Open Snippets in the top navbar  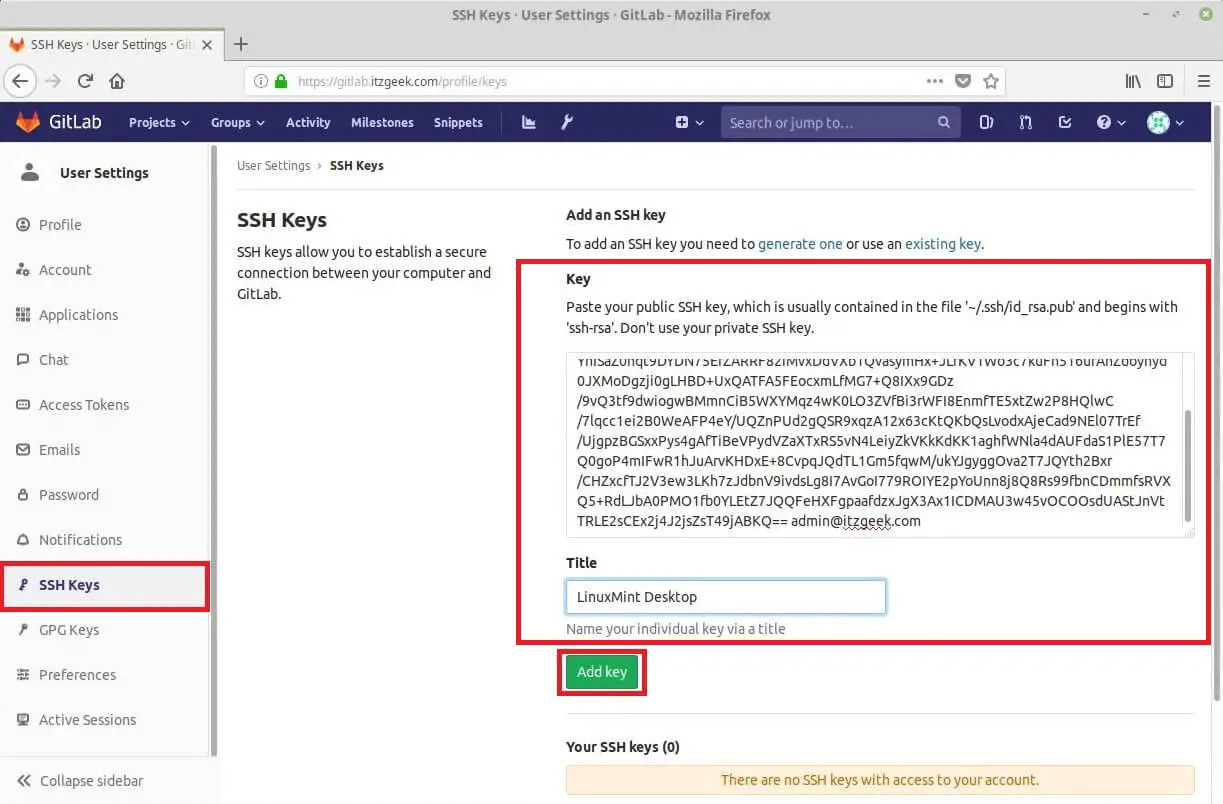tap(458, 122)
